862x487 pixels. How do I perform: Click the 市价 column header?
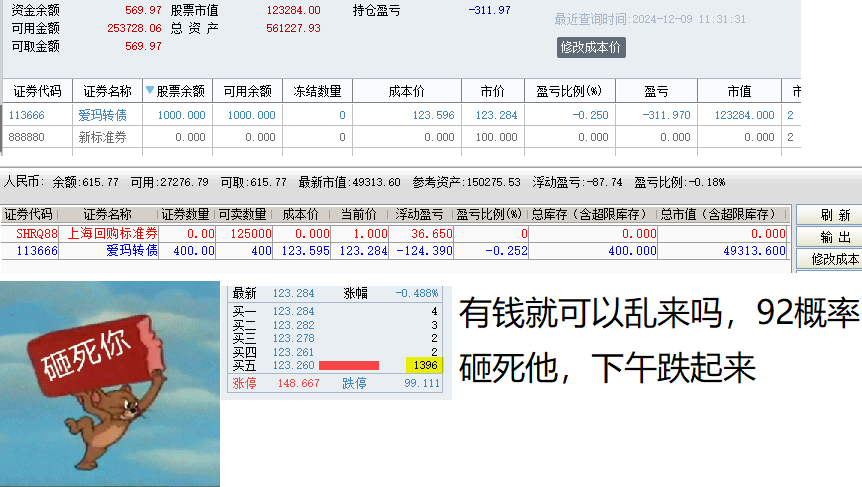(x=493, y=91)
